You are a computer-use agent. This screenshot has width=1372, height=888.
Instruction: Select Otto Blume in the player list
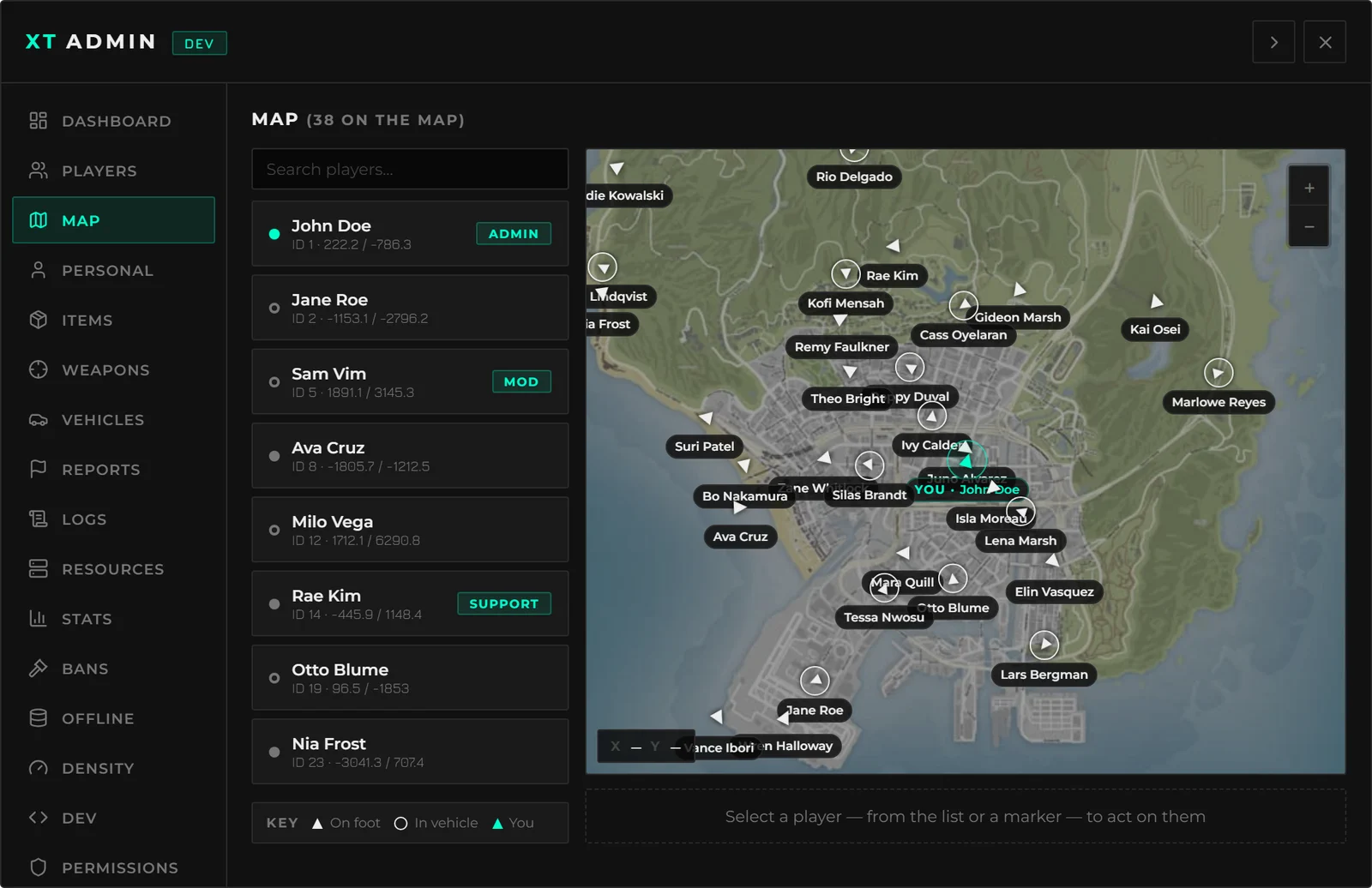coord(410,678)
